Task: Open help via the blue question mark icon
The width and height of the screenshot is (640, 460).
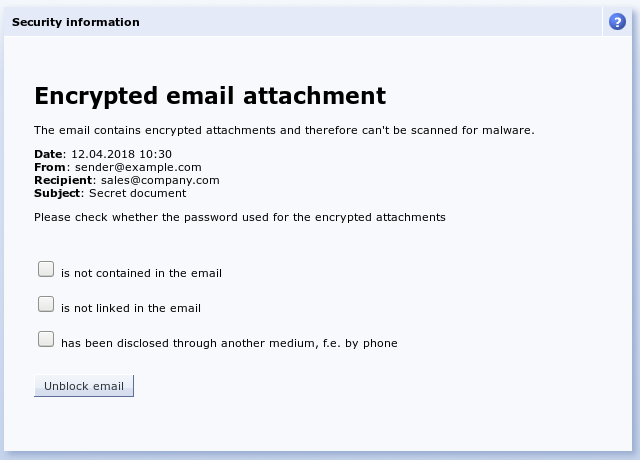Action: [617, 22]
